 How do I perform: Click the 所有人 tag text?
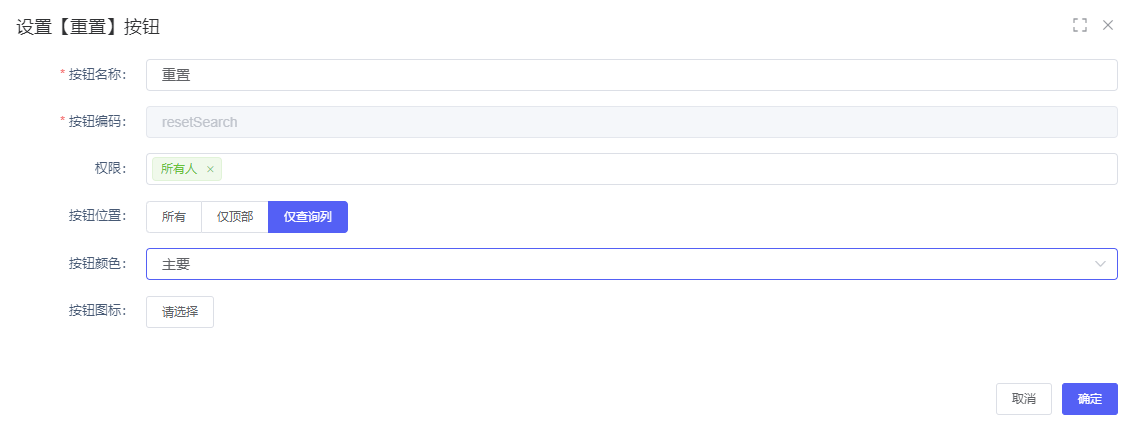[179, 170]
